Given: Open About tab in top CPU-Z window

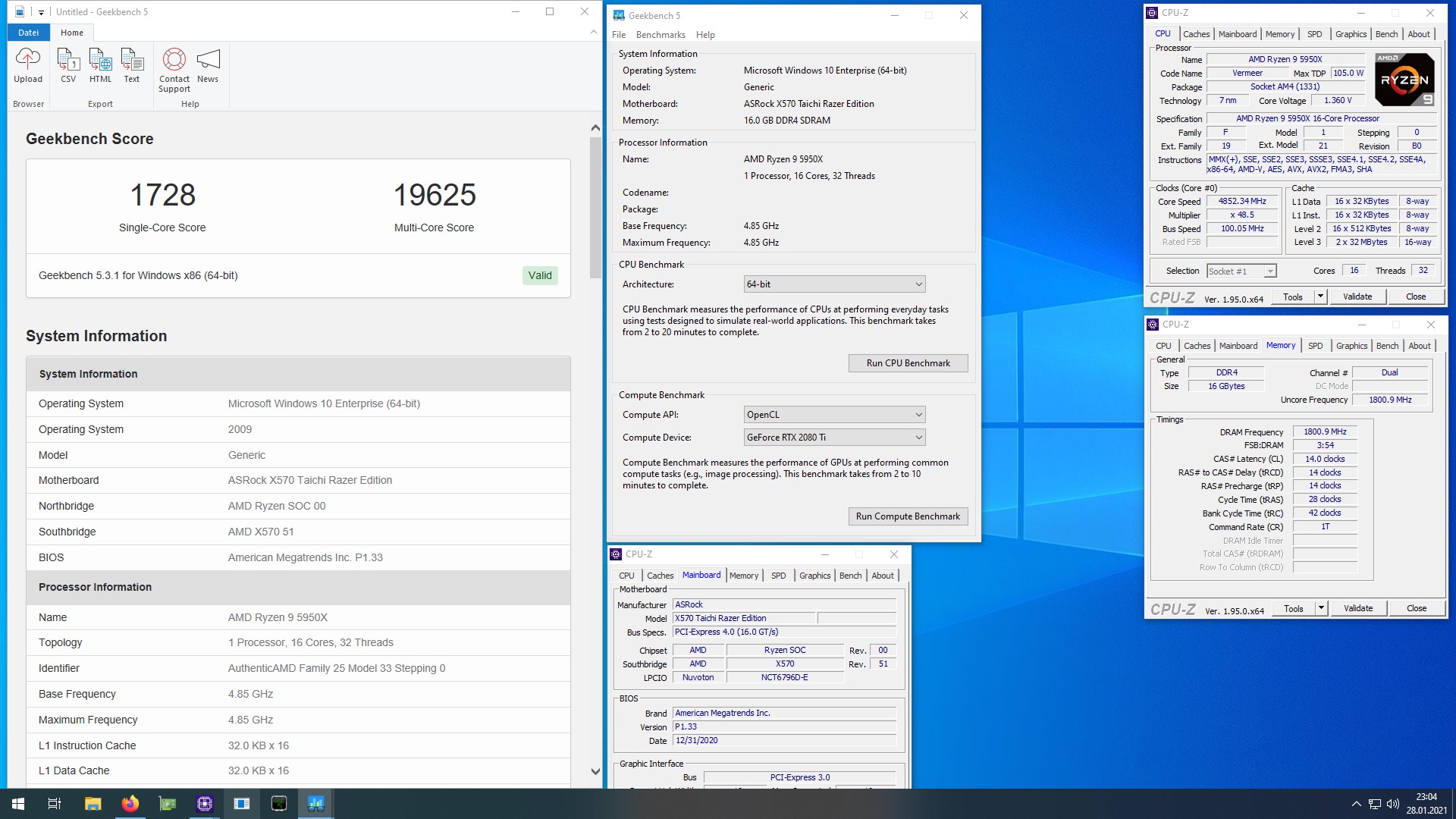Looking at the screenshot, I should click(1419, 34).
